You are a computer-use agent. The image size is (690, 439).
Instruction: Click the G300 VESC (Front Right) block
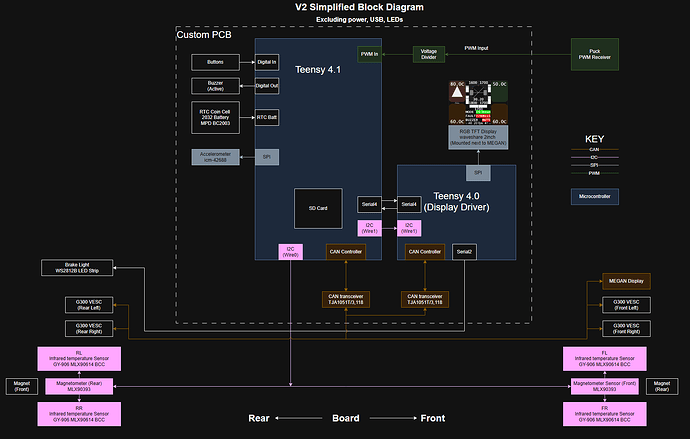coord(613,328)
